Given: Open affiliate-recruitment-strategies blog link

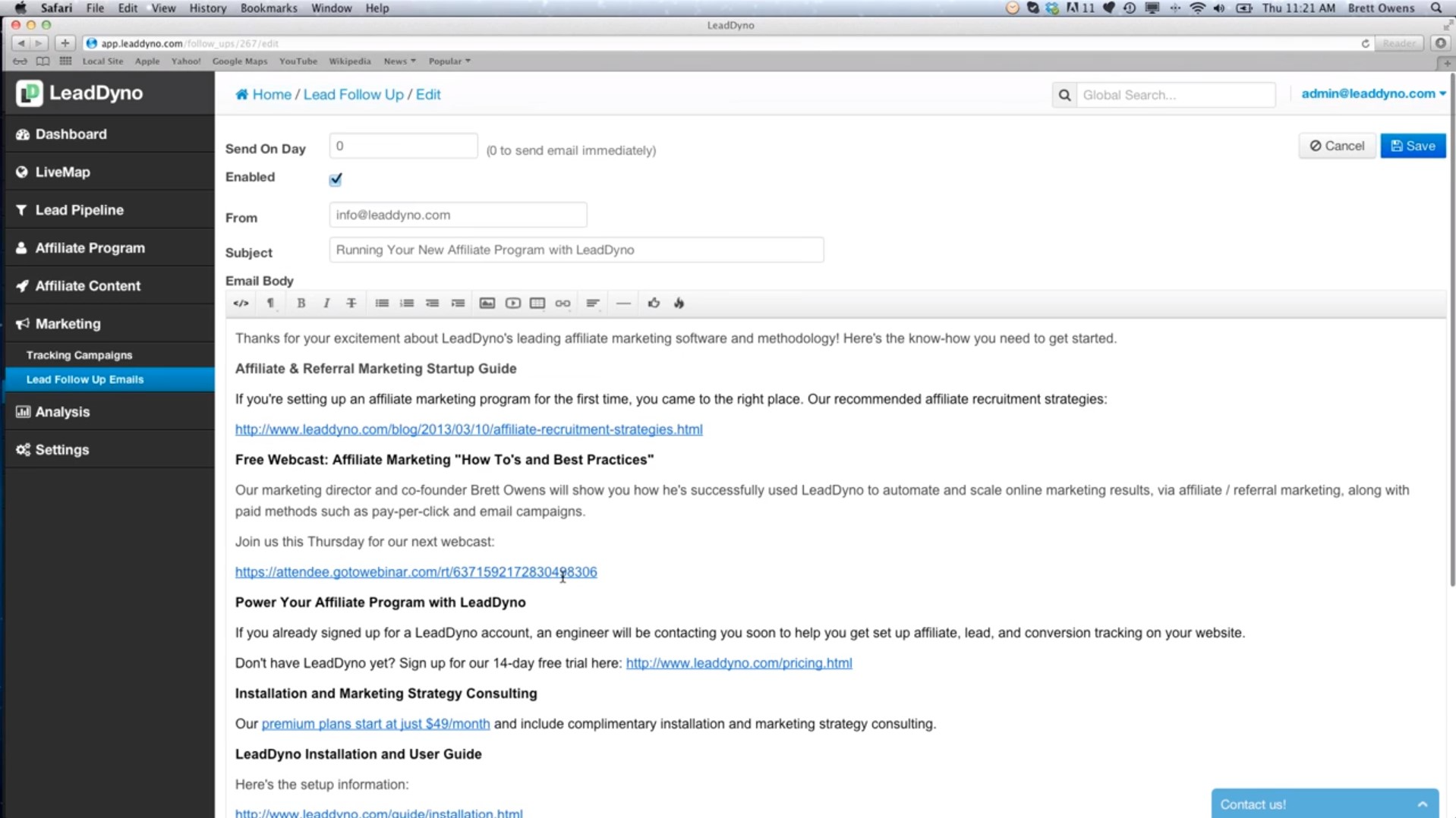Looking at the screenshot, I should click(468, 429).
